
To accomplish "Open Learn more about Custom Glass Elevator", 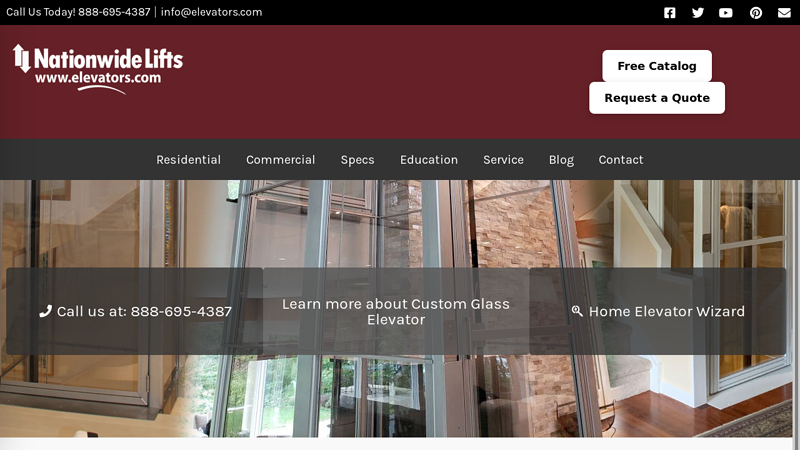I will click(396, 311).
